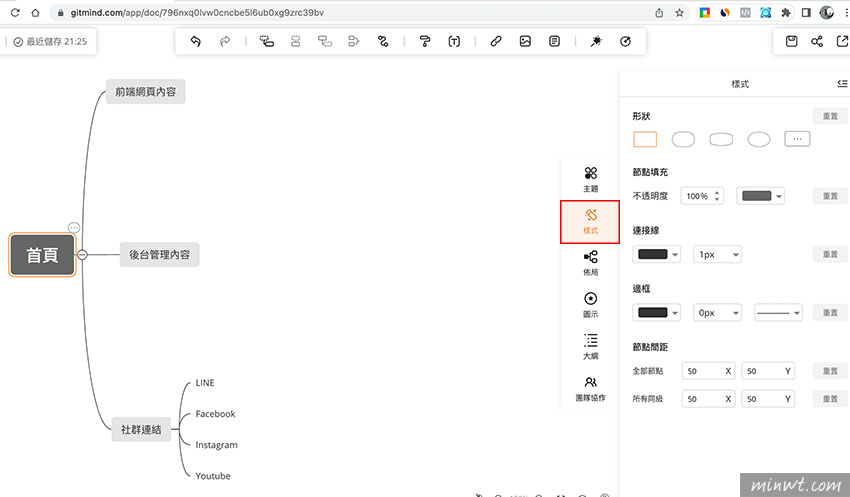Reload the browser page
Screen dimensions: 850x497
(15, 12)
